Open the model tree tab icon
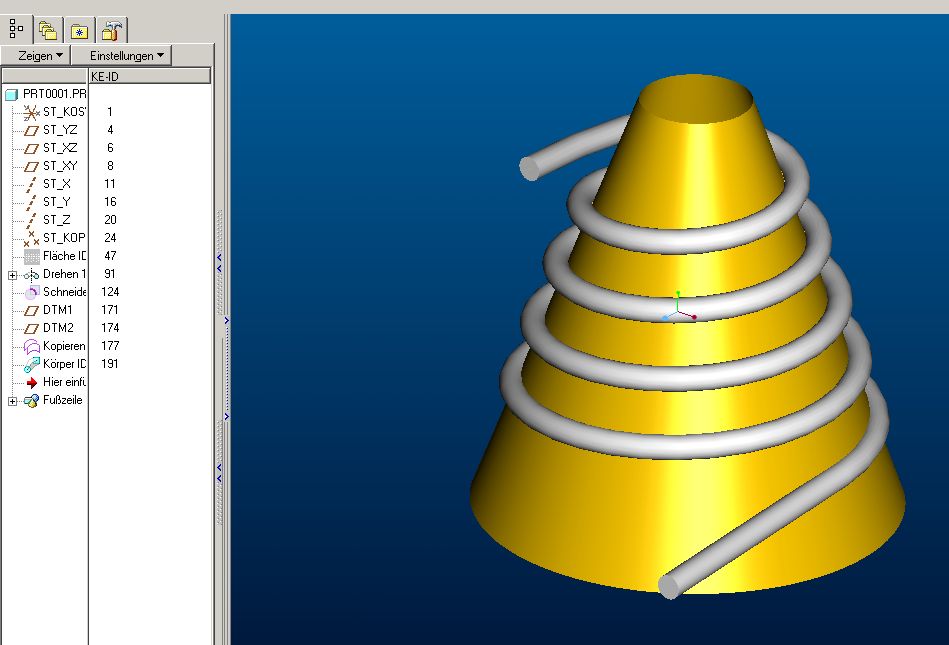 tap(16, 28)
